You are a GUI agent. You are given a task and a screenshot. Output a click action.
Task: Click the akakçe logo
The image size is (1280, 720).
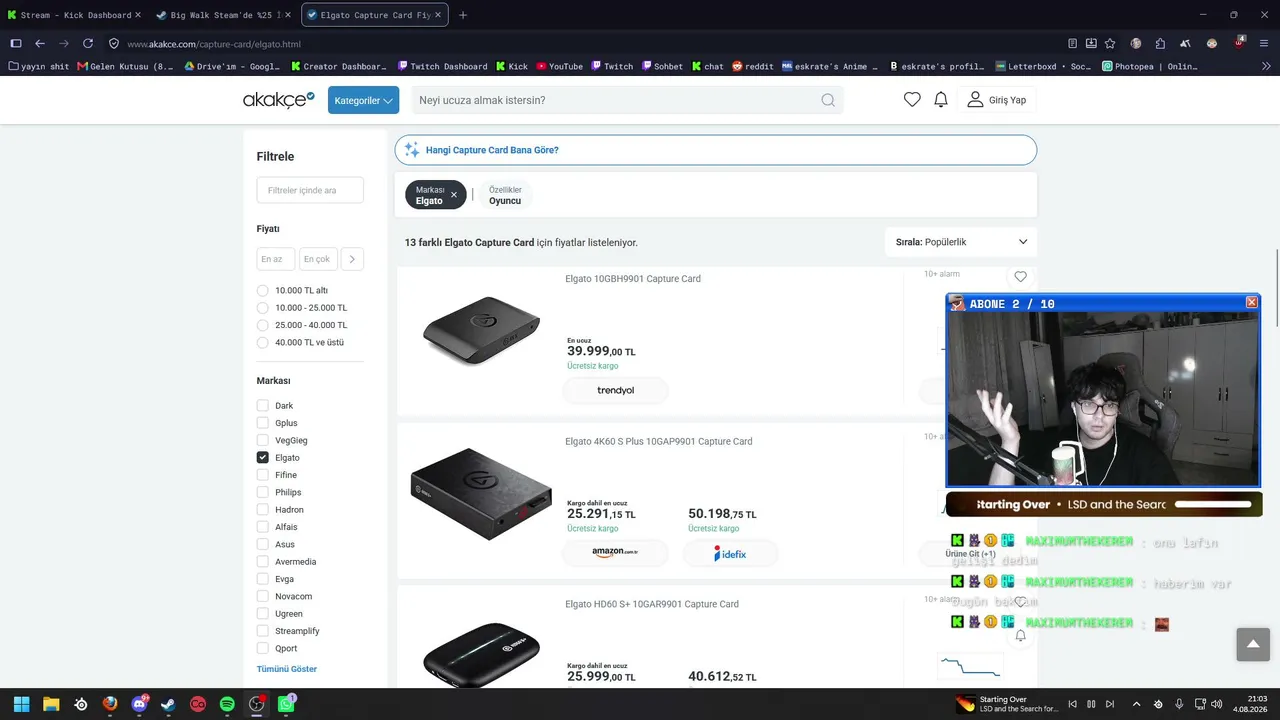click(x=279, y=100)
